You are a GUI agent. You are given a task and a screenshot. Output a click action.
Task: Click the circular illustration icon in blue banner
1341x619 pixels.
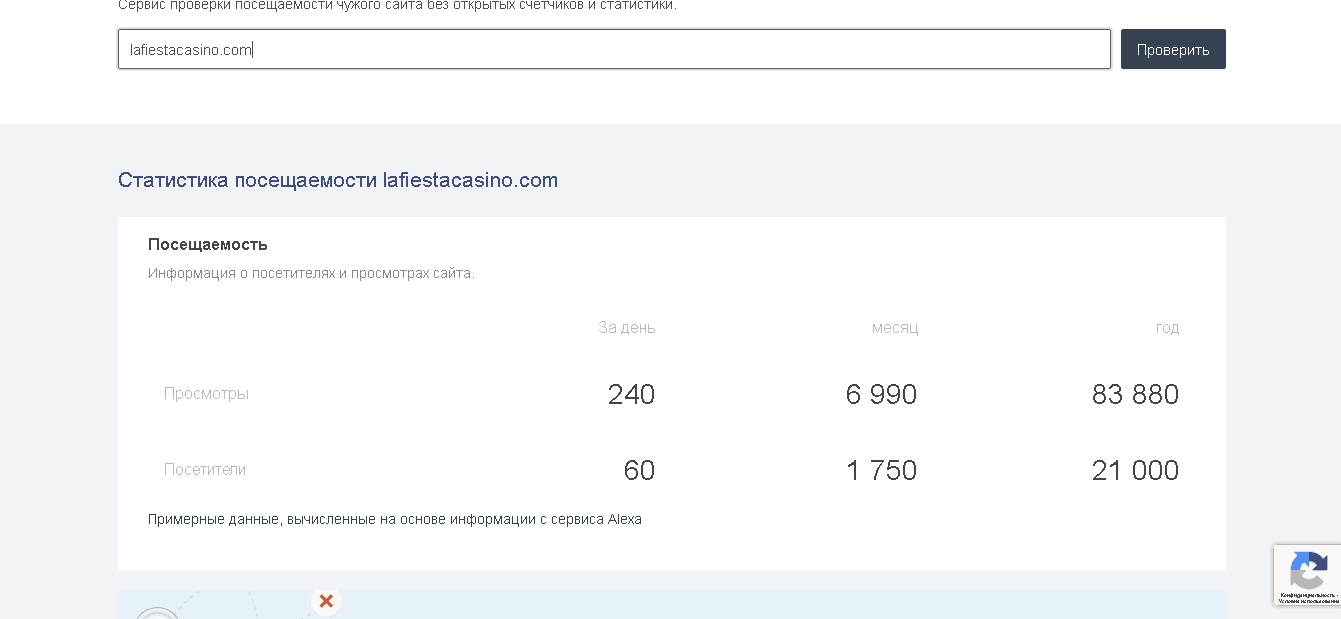[157, 612]
